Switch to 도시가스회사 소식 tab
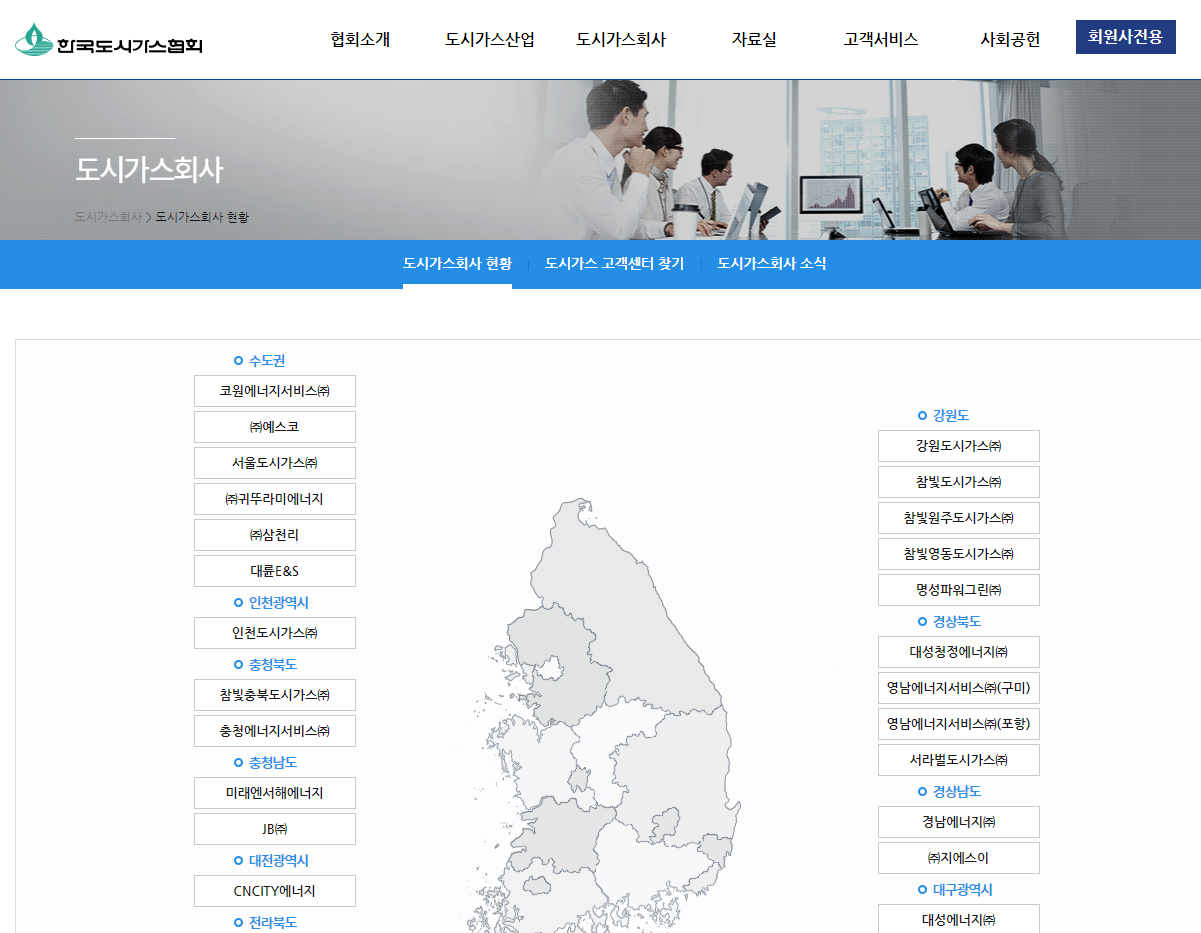 click(772, 264)
